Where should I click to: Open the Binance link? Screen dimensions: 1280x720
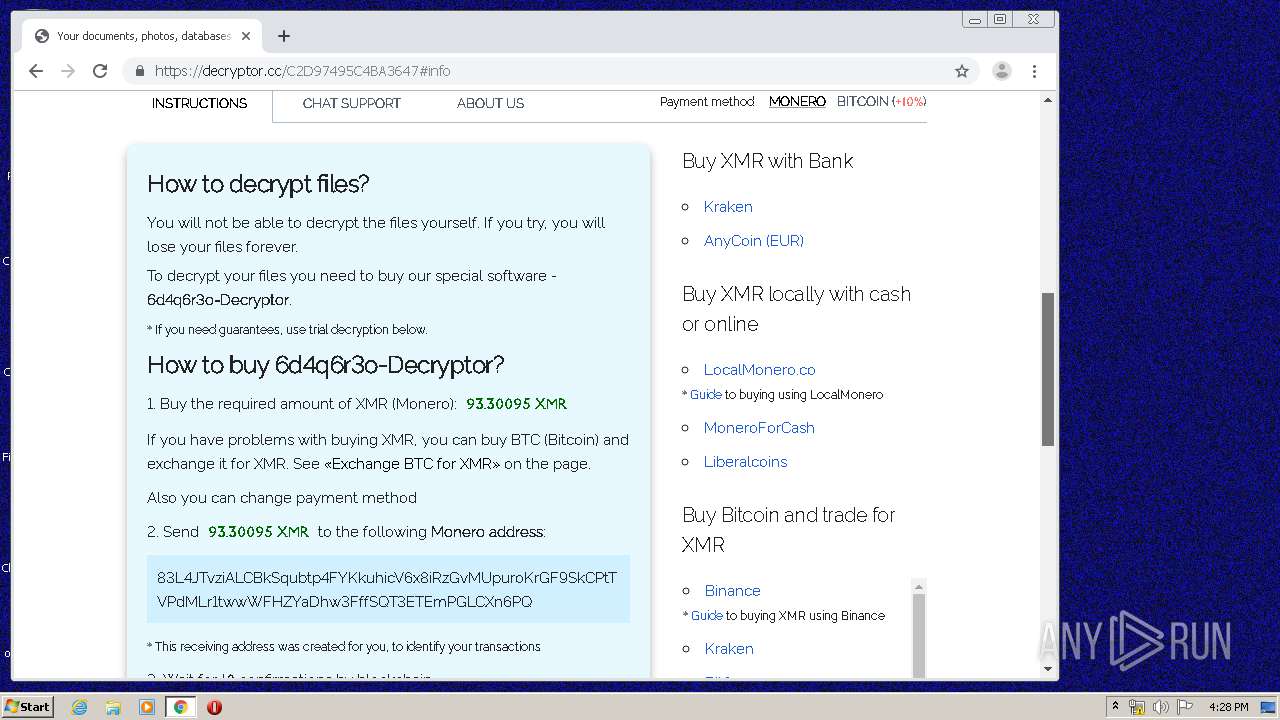(732, 591)
